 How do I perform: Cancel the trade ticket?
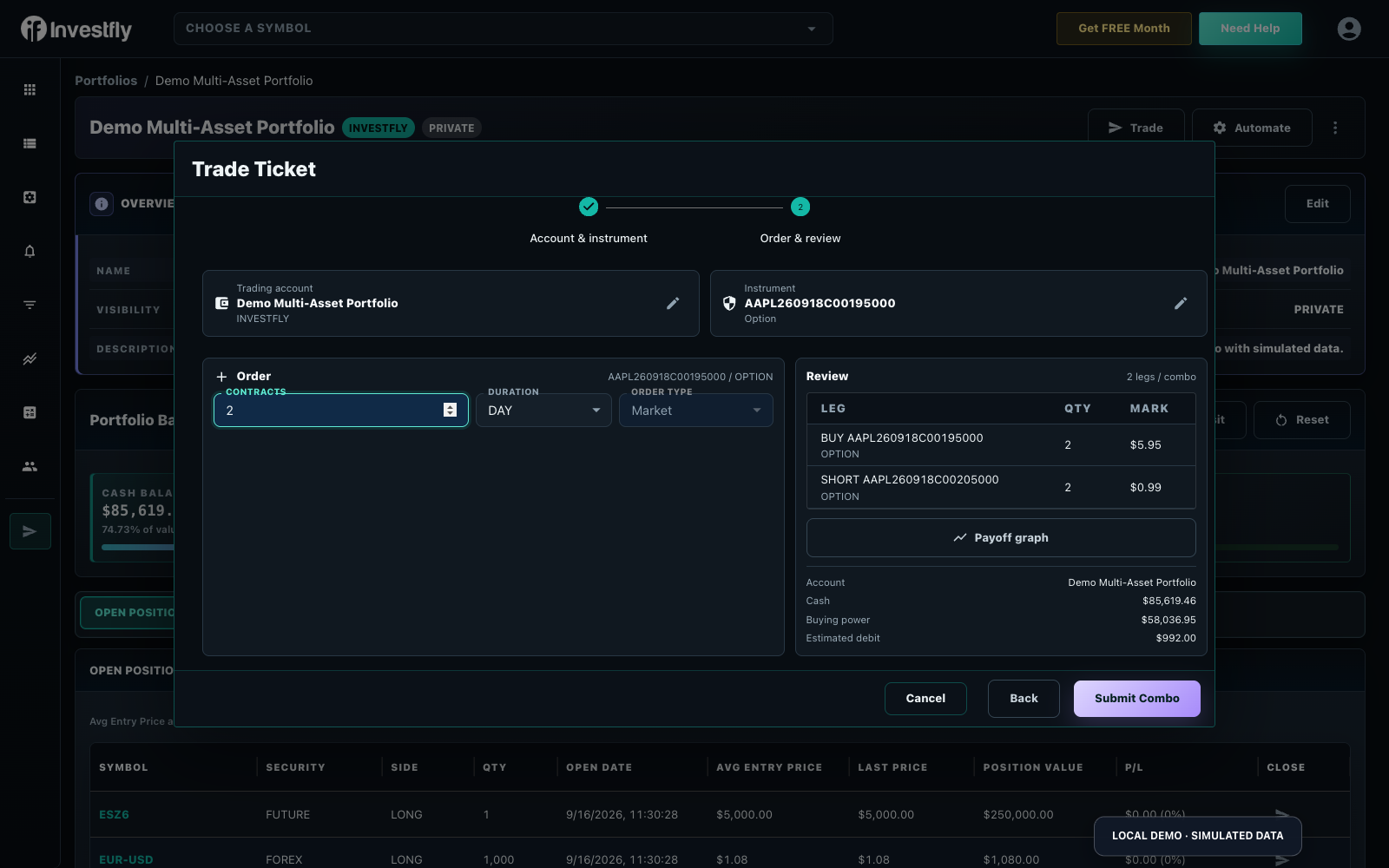tap(925, 699)
